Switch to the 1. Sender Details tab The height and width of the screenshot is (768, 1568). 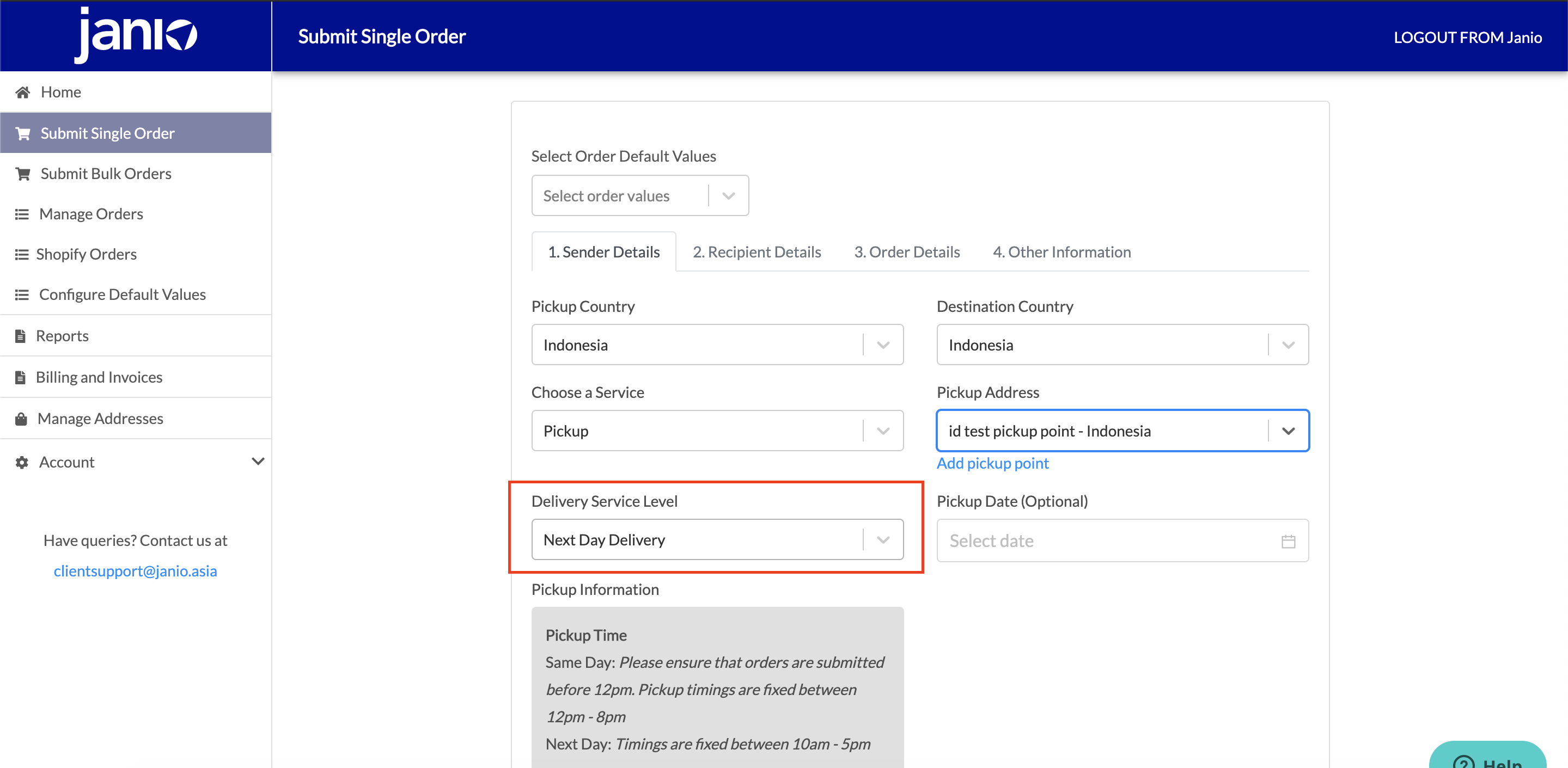coord(603,252)
